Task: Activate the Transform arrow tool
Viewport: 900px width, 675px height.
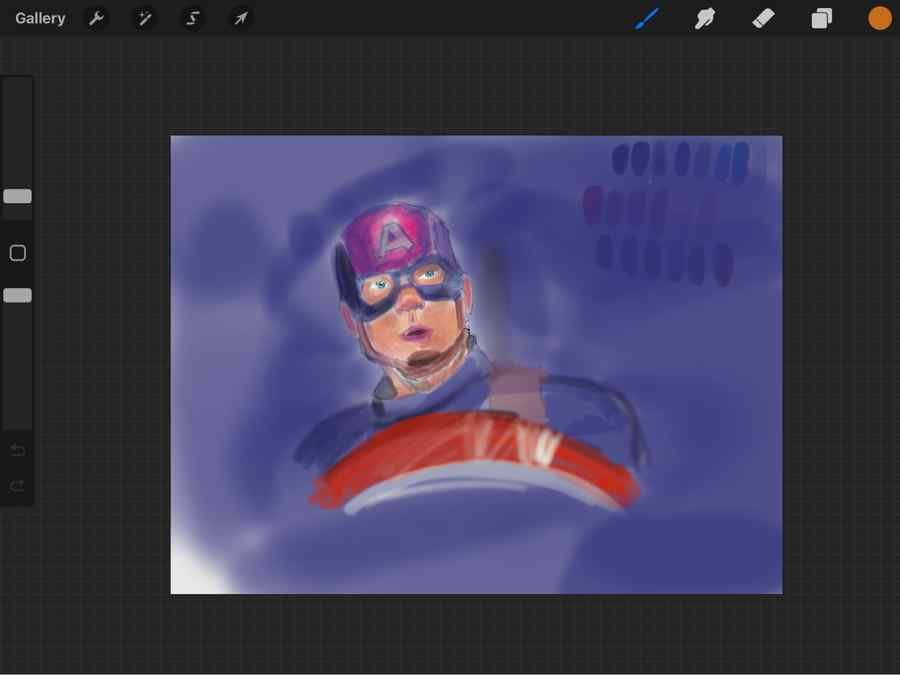Action: point(241,18)
